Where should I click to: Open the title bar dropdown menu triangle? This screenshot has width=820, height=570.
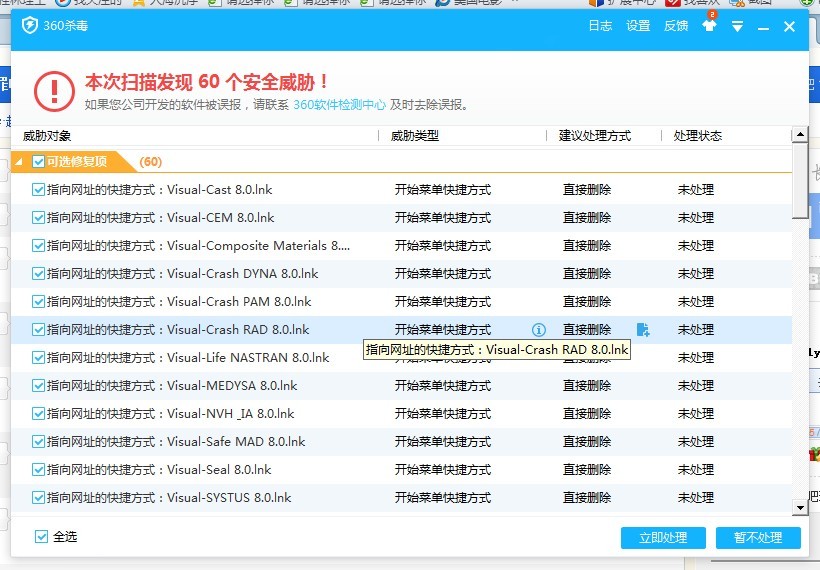(737, 26)
